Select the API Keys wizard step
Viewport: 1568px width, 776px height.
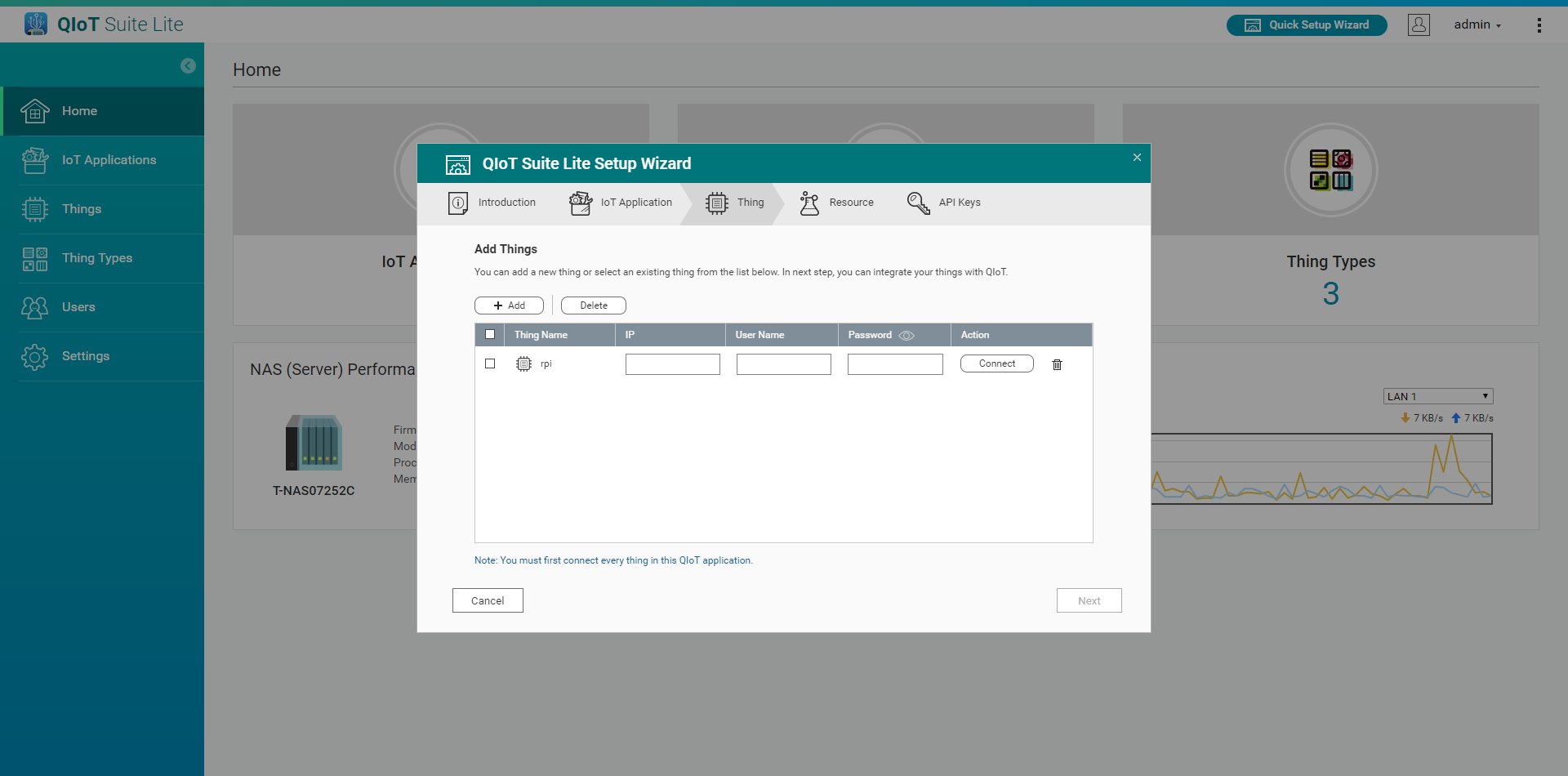pos(943,203)
